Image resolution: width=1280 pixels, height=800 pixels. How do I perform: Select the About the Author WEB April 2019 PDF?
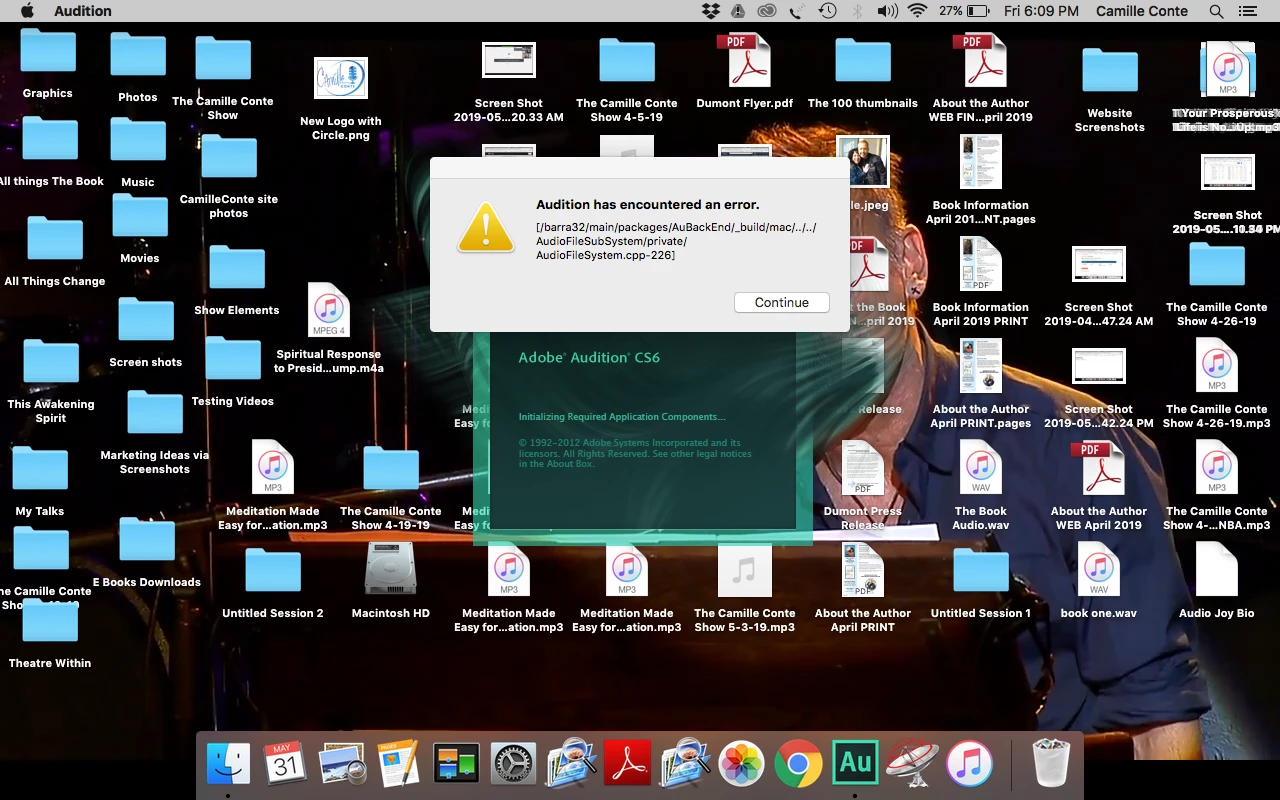(1099, 467)
